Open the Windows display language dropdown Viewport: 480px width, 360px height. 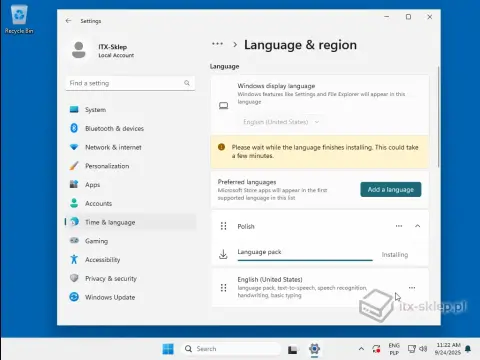pyautogui.click(x=281, y=122)
